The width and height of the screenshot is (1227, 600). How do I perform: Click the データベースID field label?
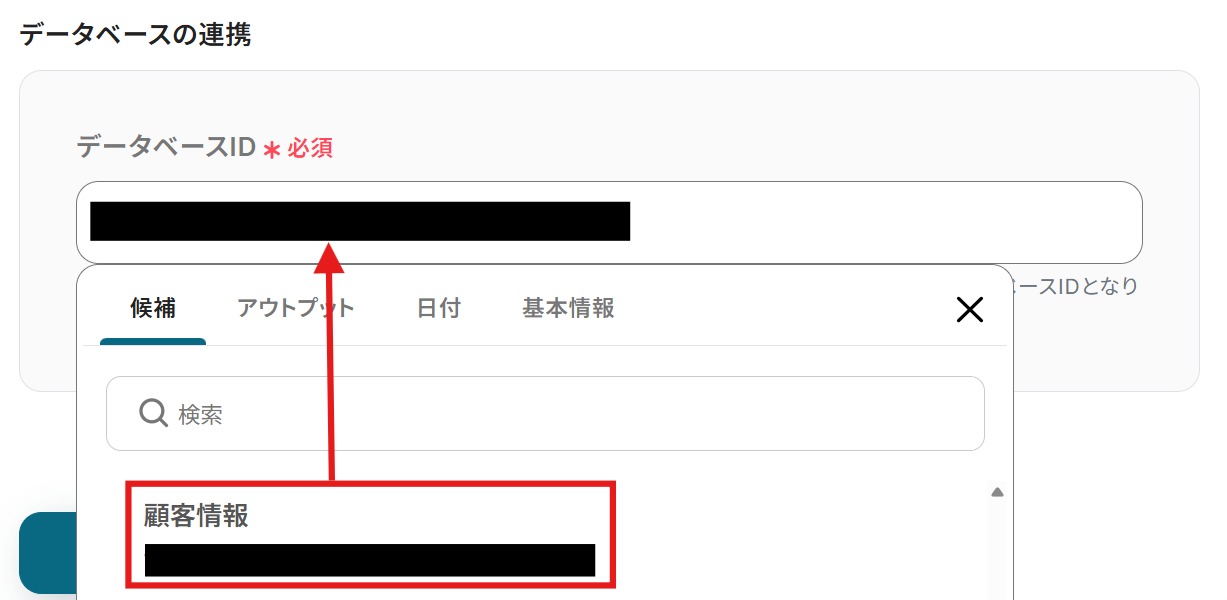point(167,147)
